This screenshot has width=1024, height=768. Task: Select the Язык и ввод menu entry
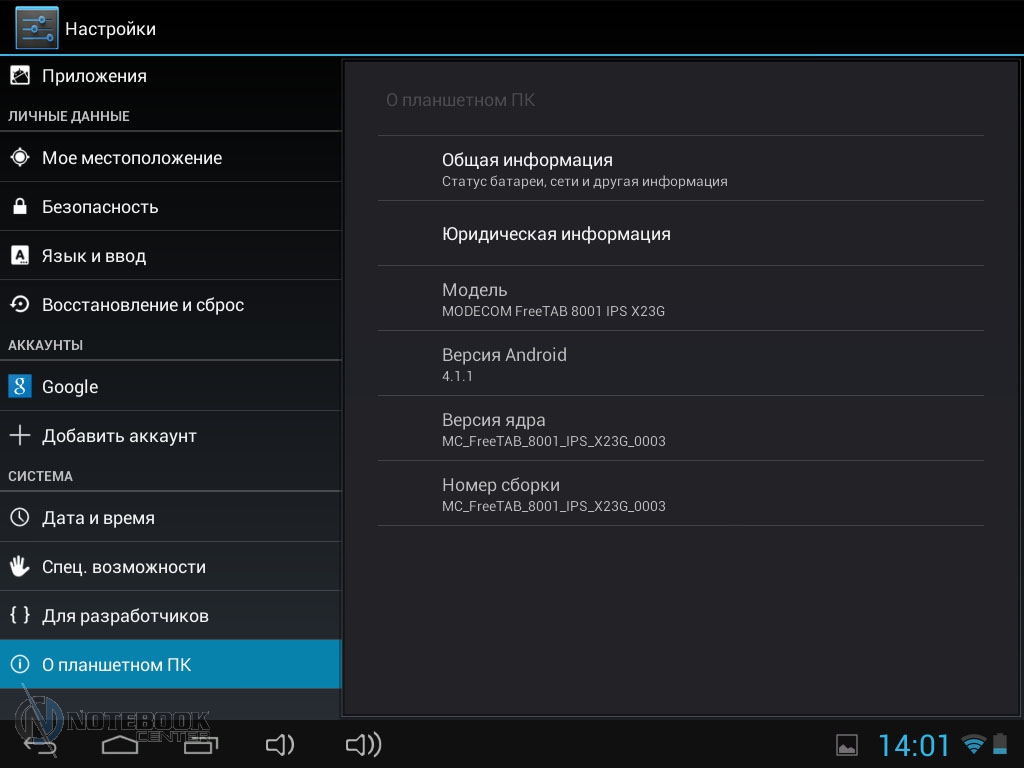[x=94, y=256]
